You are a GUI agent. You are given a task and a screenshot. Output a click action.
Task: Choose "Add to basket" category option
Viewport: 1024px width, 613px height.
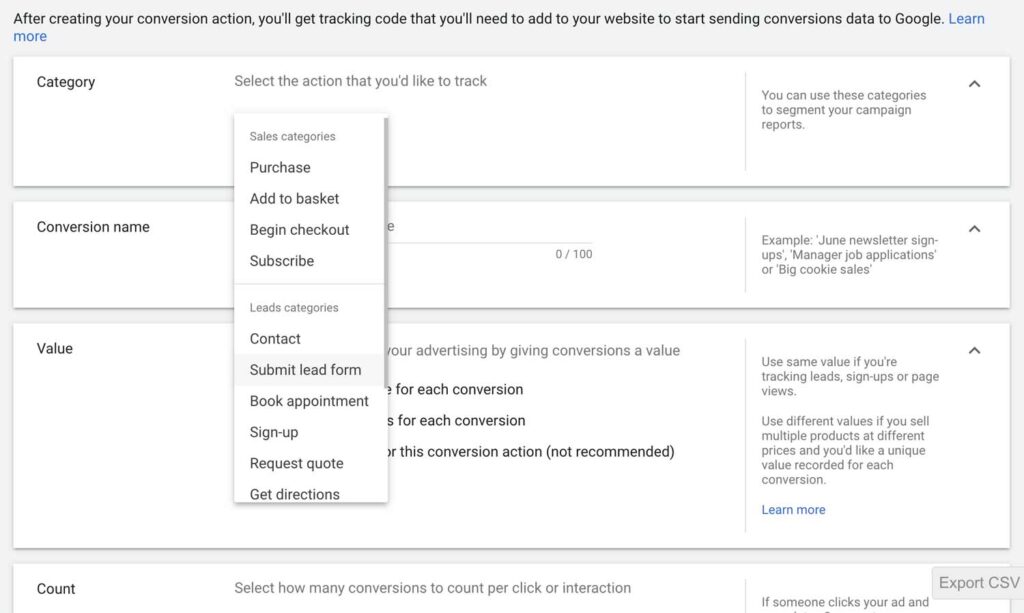[293, 198]
